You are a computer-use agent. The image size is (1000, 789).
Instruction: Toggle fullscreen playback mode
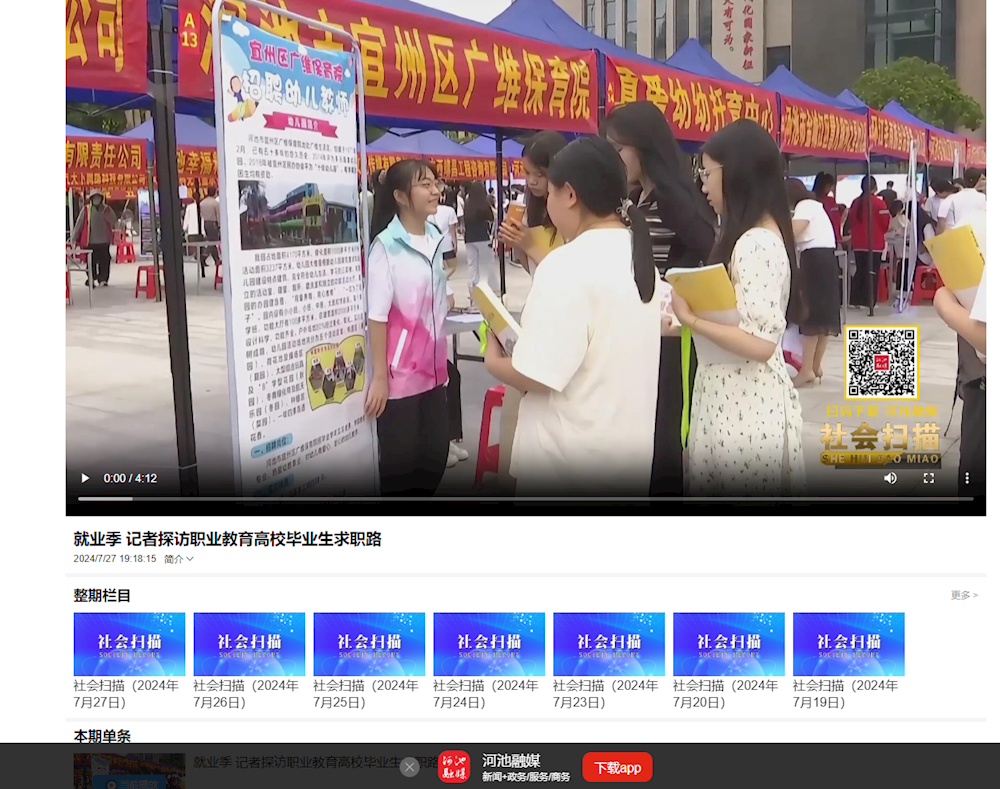click(928, 478)
